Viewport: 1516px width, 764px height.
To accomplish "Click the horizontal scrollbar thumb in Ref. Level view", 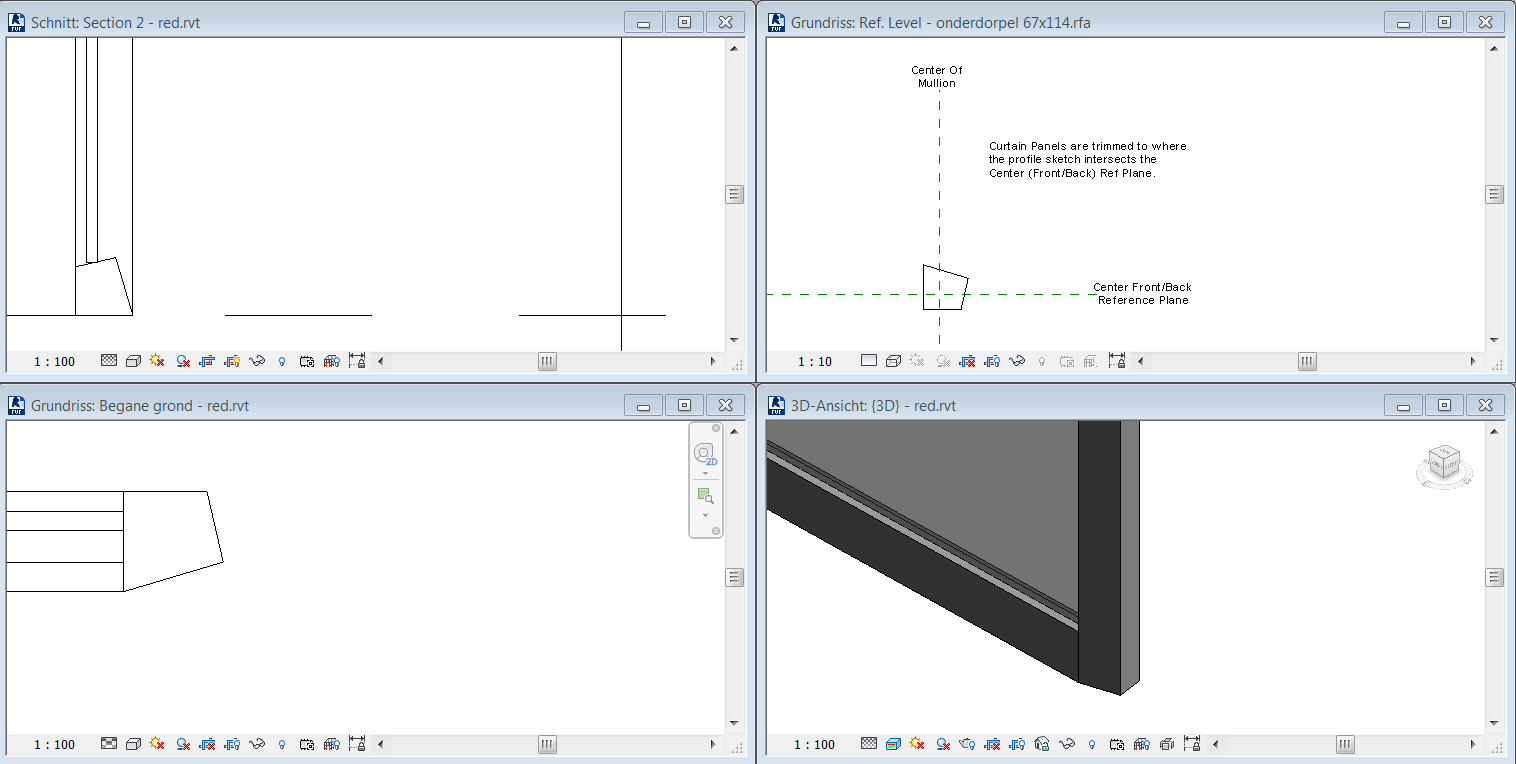I will point(1307,361).
